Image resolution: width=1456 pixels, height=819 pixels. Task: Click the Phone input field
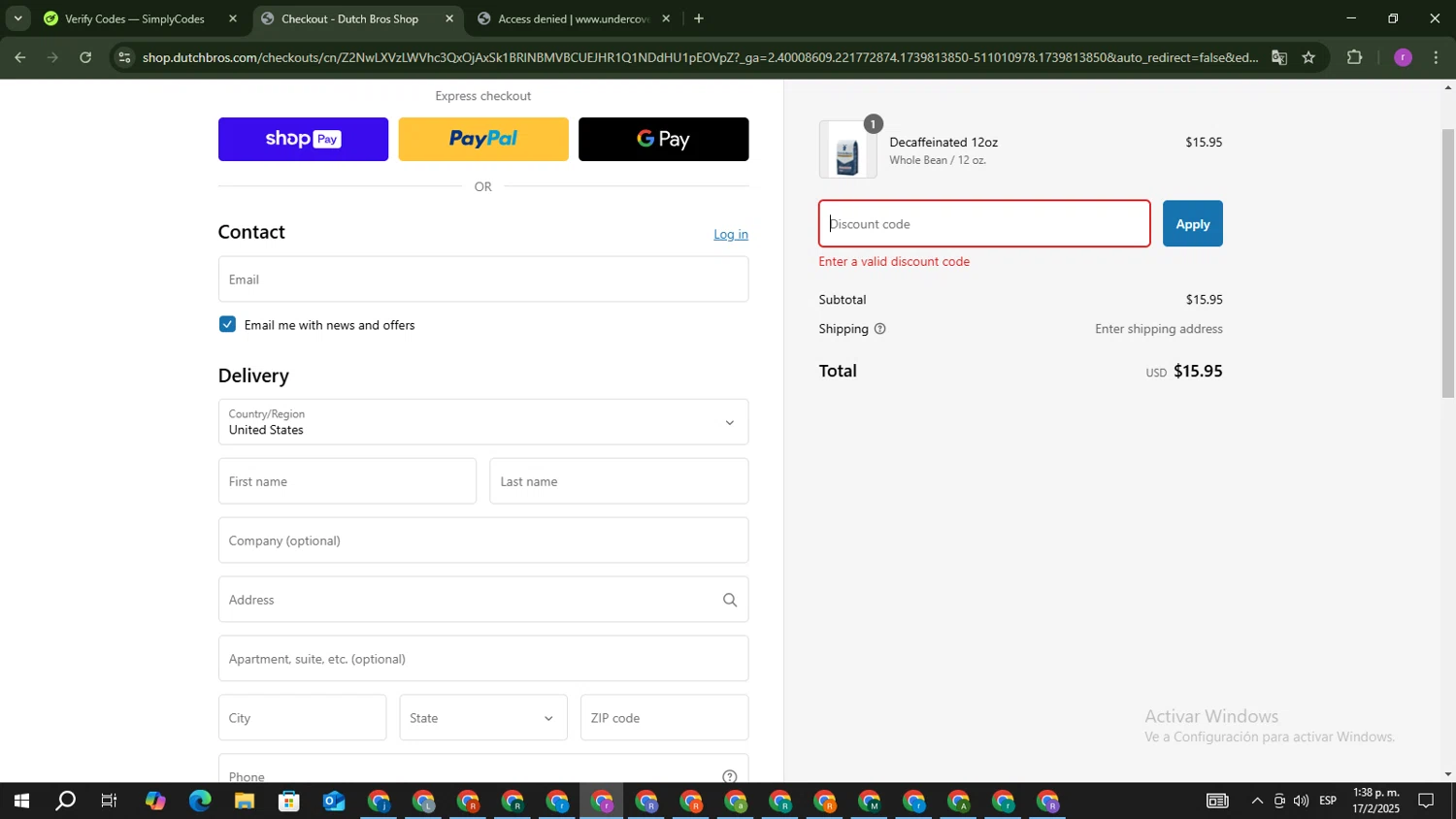tap(483, 770)
